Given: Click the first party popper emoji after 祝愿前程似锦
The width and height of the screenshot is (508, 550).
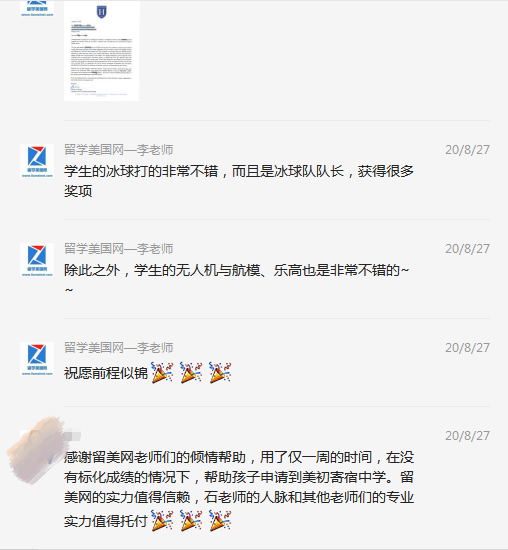Looking at the screenshot, I should click(162, 373).
